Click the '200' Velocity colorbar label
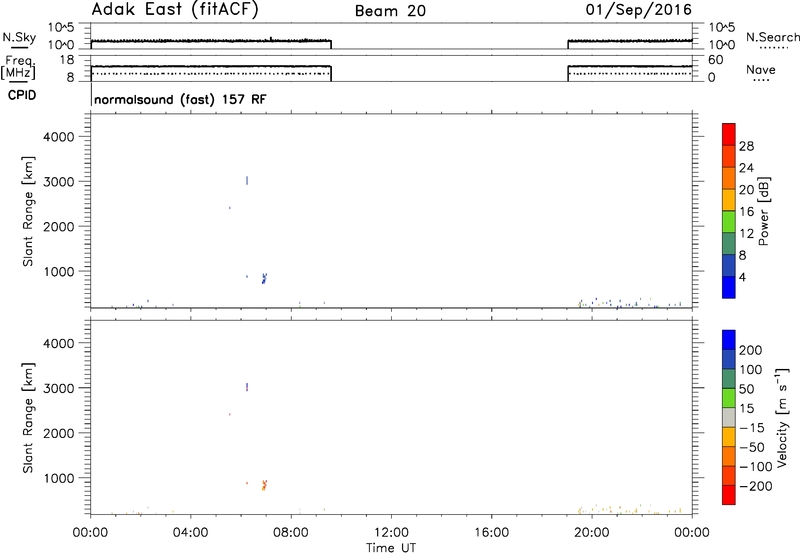The height and width of the screenshot is (554, 800). tap(751, 350)
